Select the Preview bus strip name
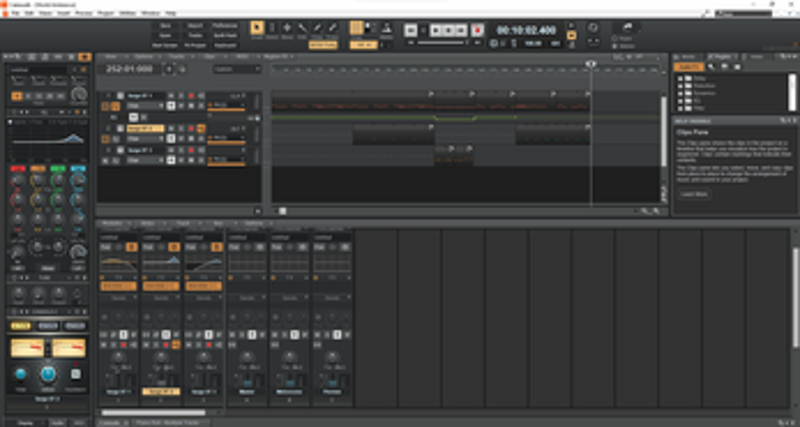 point(332,392)
